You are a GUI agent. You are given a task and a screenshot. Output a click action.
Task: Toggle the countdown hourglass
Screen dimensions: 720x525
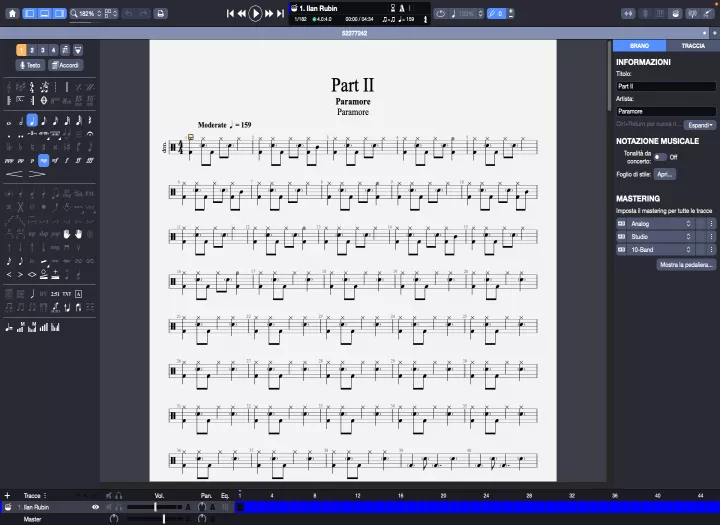[x=393, y=8]
